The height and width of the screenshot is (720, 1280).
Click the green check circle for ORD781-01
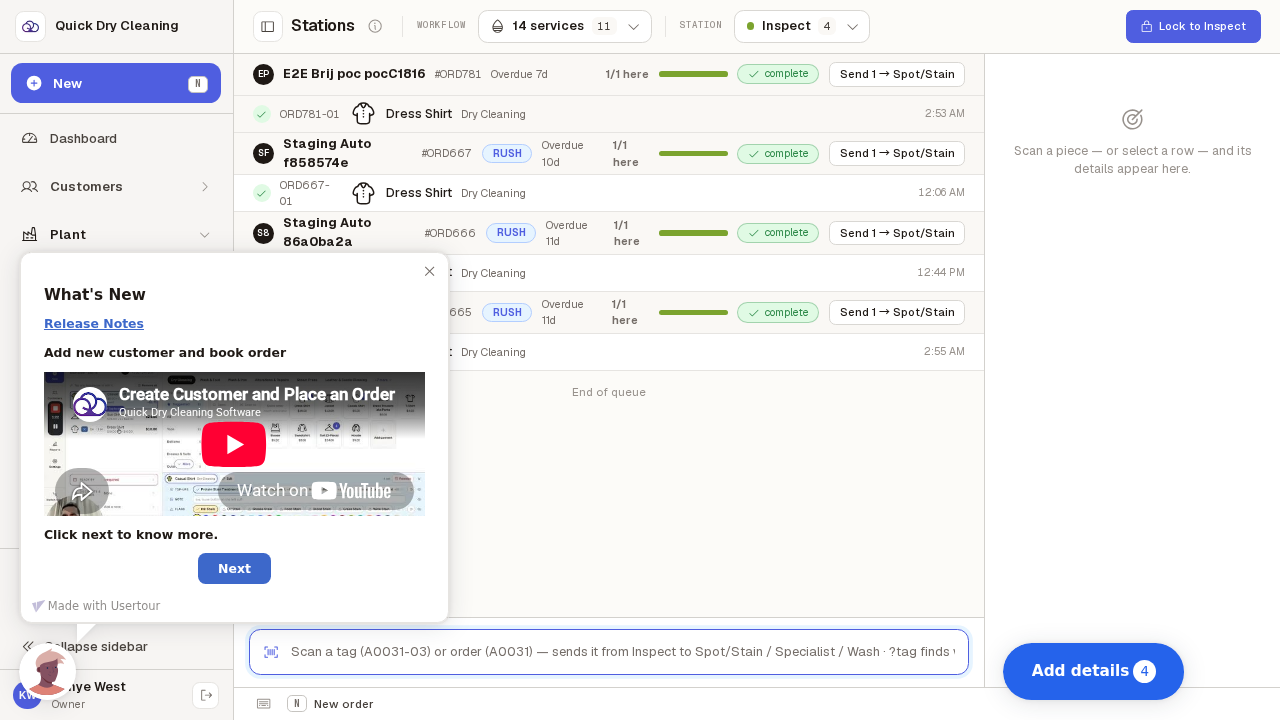262,114
